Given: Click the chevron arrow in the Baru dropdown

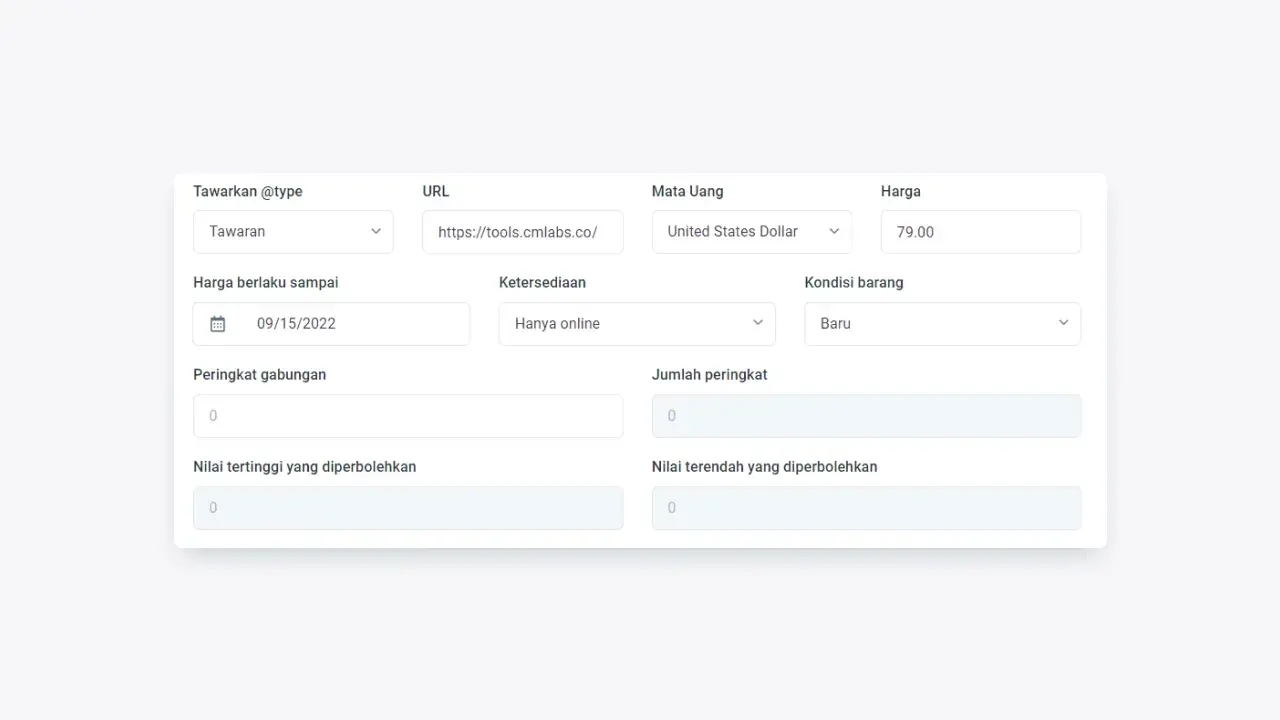Looking at the screenshot, I should click(1063, 323).
